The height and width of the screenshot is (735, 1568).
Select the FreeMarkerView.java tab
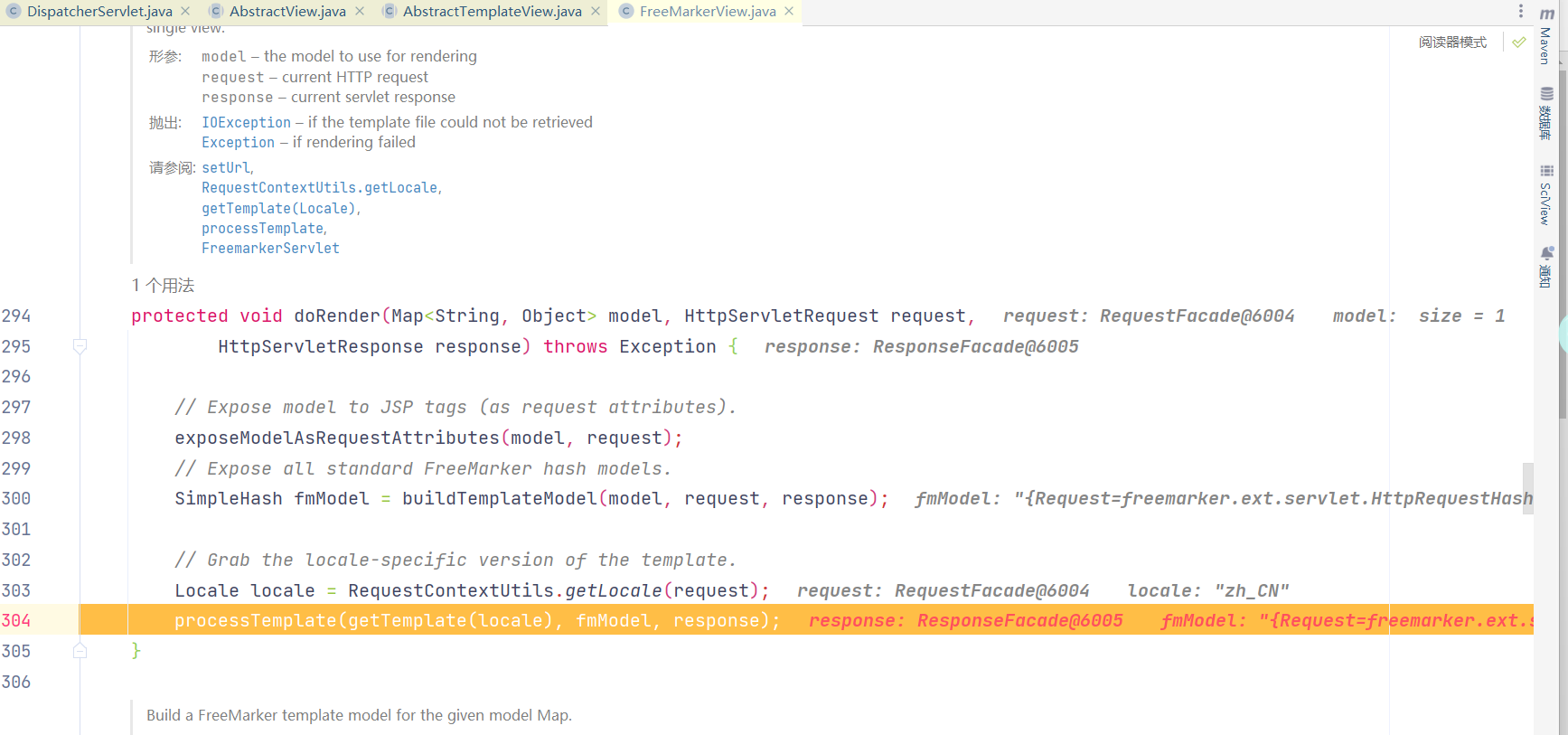(x=708, y=12)
